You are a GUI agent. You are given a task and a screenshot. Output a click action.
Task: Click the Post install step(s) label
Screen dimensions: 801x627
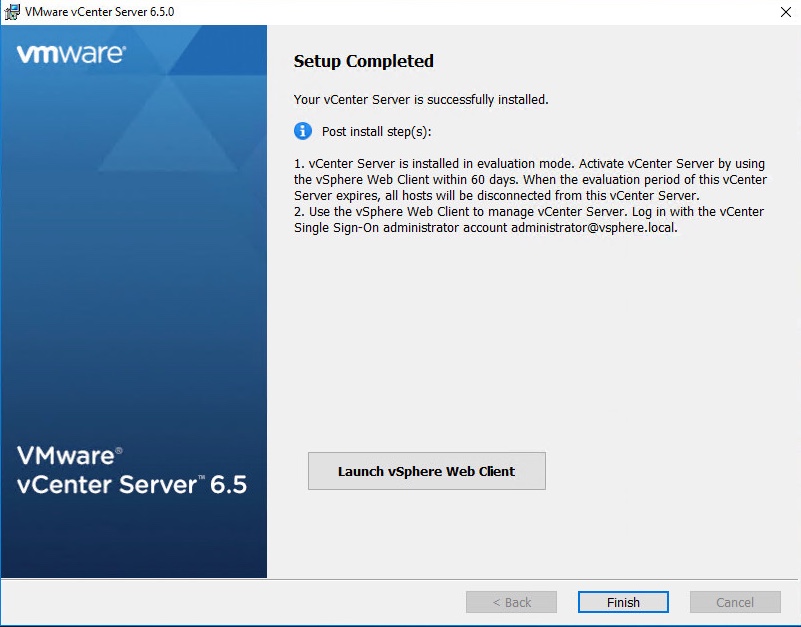376,132
